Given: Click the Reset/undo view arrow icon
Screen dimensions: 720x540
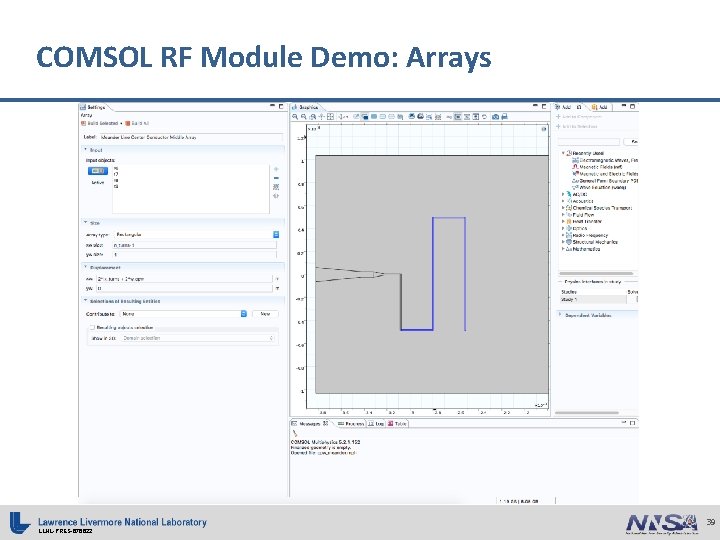Looking at the screenshot, I should pyautogui.click(x=484, y=117).
